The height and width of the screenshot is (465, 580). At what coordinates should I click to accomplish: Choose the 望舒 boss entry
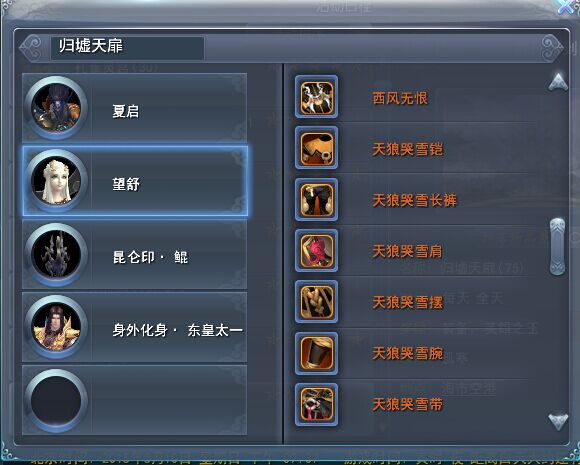[x=135, y=181]
